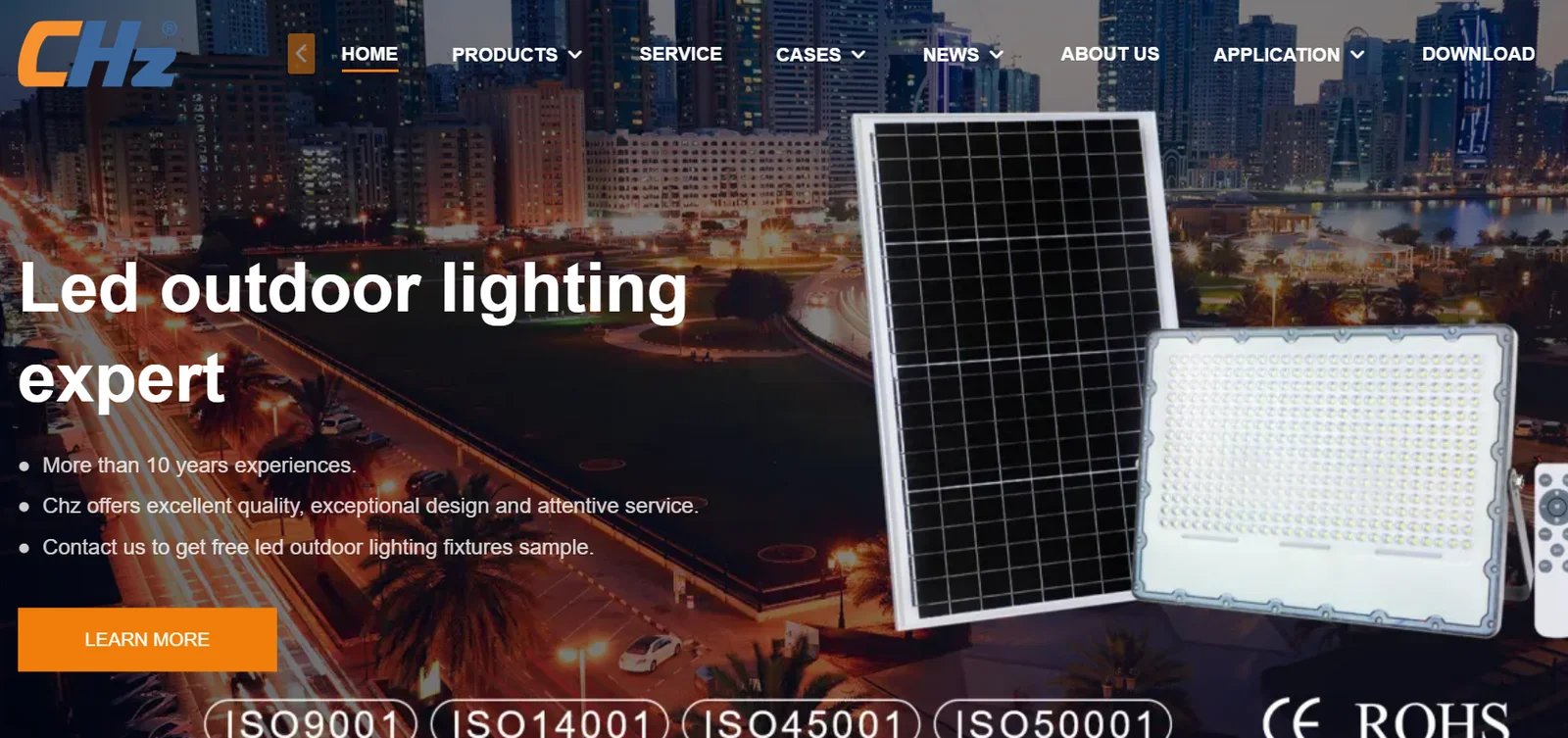Image resolution: width=1568 pixels, height=738 pixels.
Task: Go to the Home menu item
Action: (369, 54)
